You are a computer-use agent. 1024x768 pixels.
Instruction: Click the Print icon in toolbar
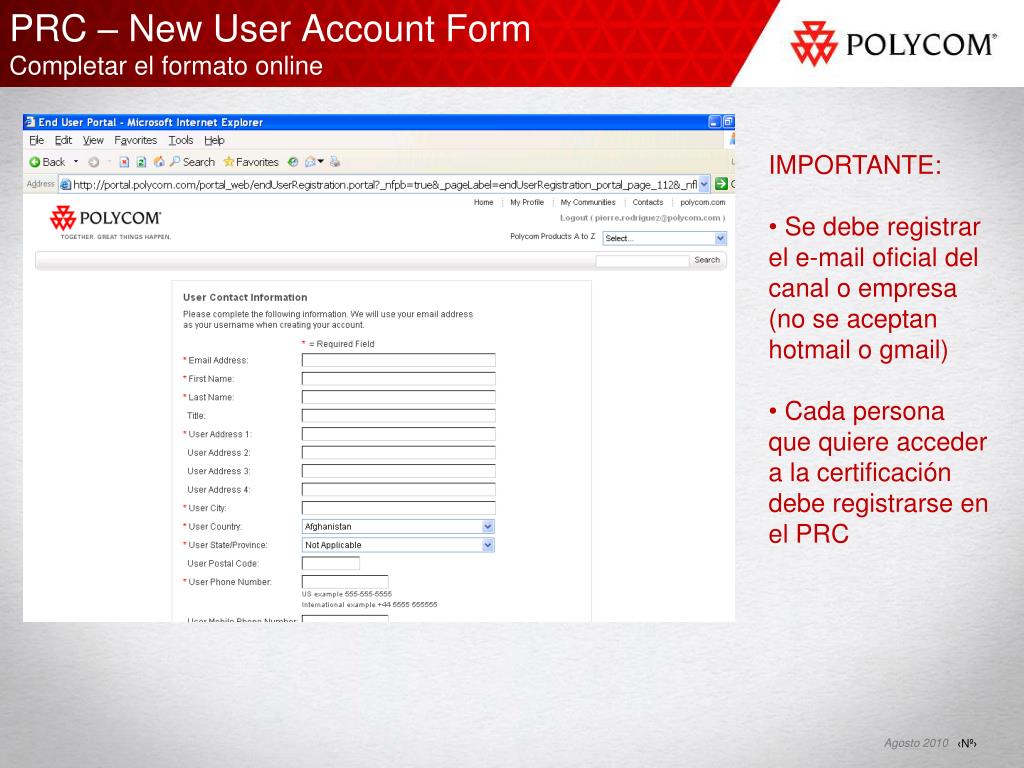pyautogui.click(x=335, y=162)
